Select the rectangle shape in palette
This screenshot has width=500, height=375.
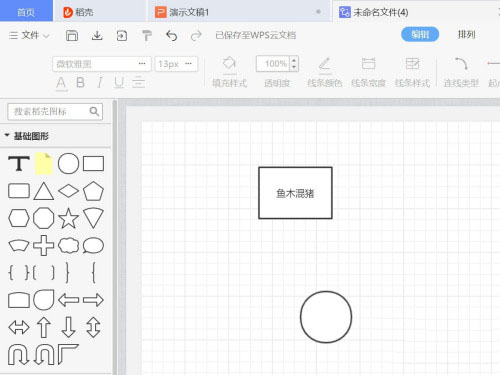(x=93, y=164)
